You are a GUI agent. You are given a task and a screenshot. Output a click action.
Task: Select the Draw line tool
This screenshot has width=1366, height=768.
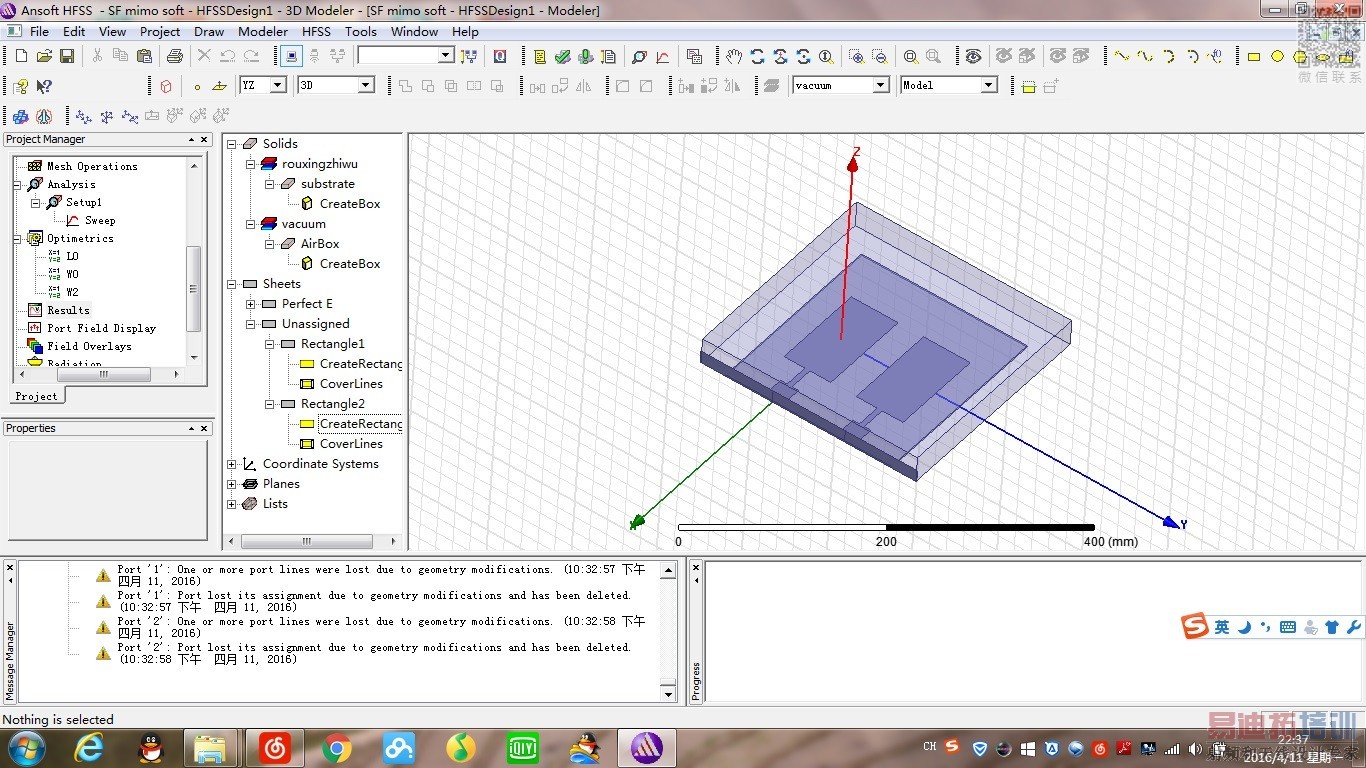(x=1122, y=57)
